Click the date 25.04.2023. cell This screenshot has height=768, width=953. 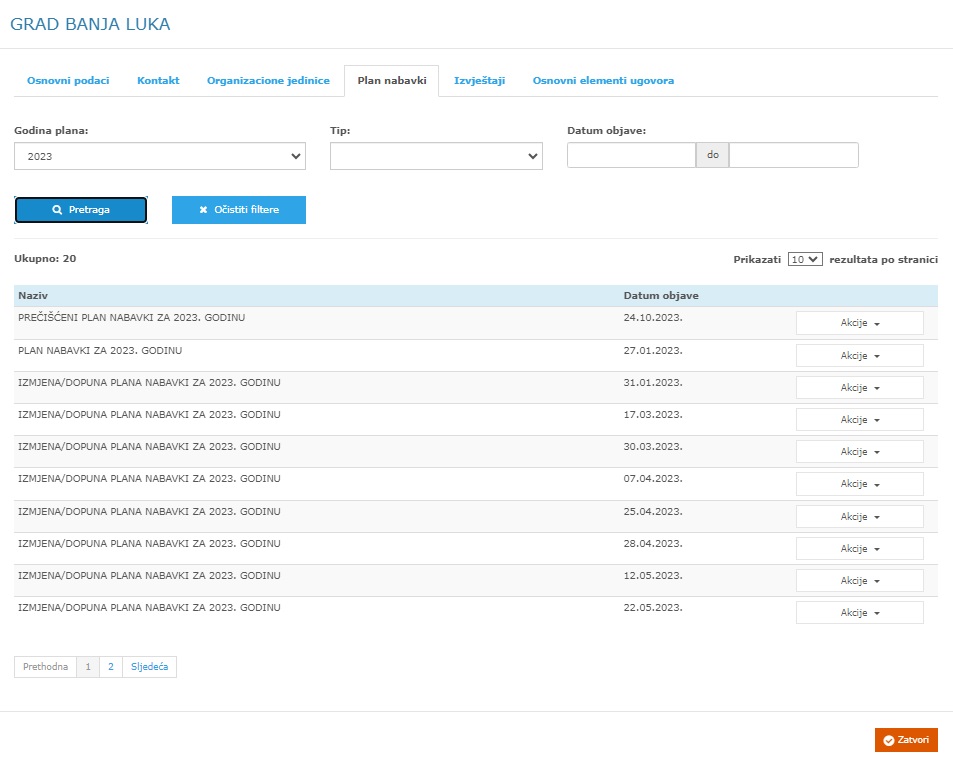653,511
